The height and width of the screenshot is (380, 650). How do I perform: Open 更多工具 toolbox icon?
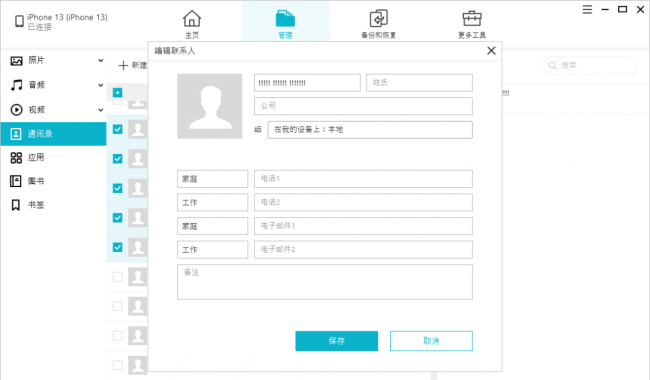tap(472, 19)
